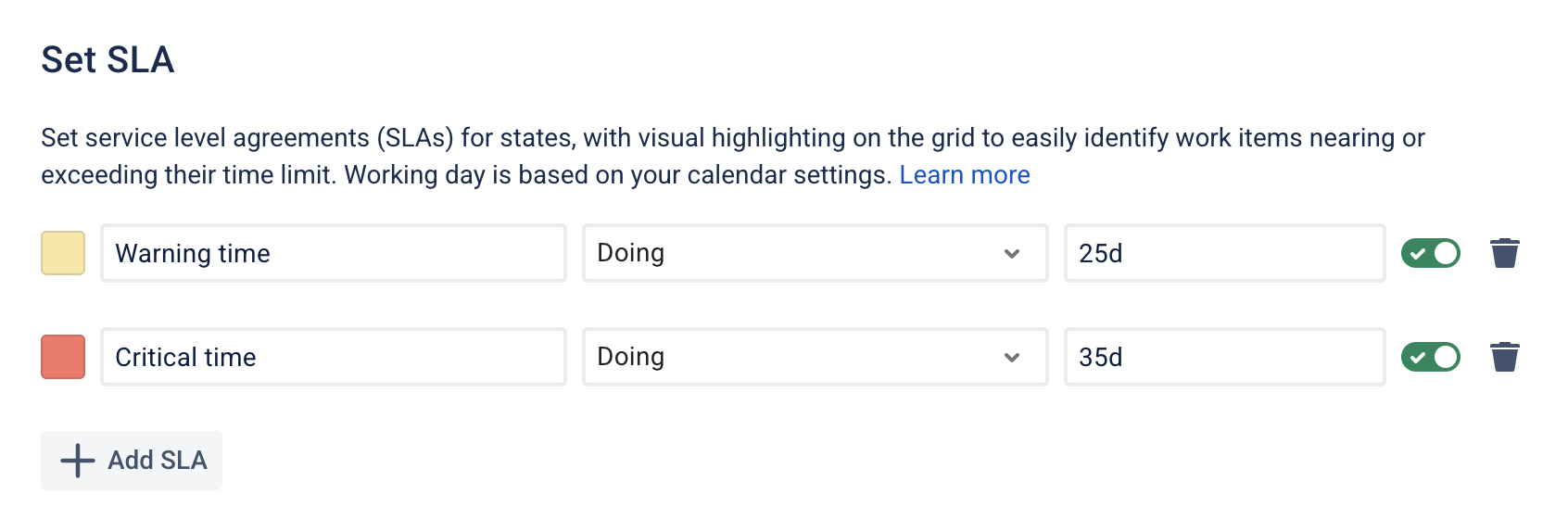Screen dimensions: 1568x519
Task: Pick the red Critical time color swatch
Action: coord(63,357)
